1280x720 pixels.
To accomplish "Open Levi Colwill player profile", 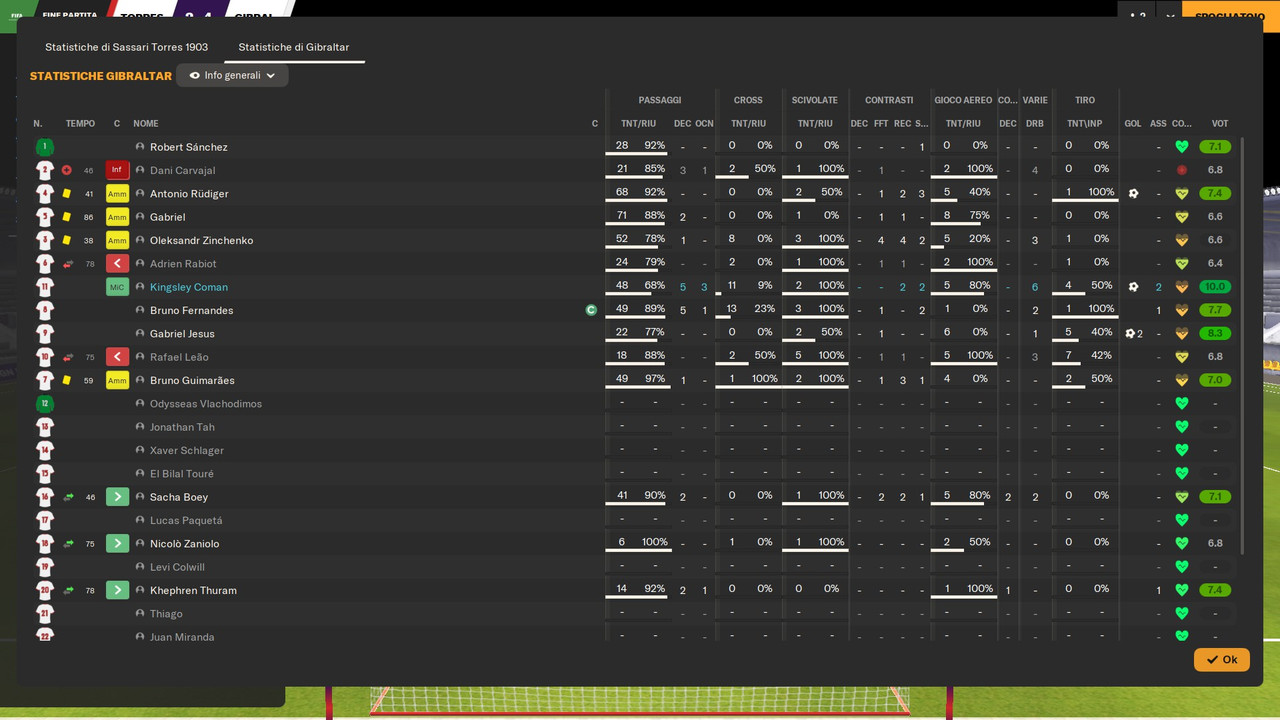I will pos(177,567).
